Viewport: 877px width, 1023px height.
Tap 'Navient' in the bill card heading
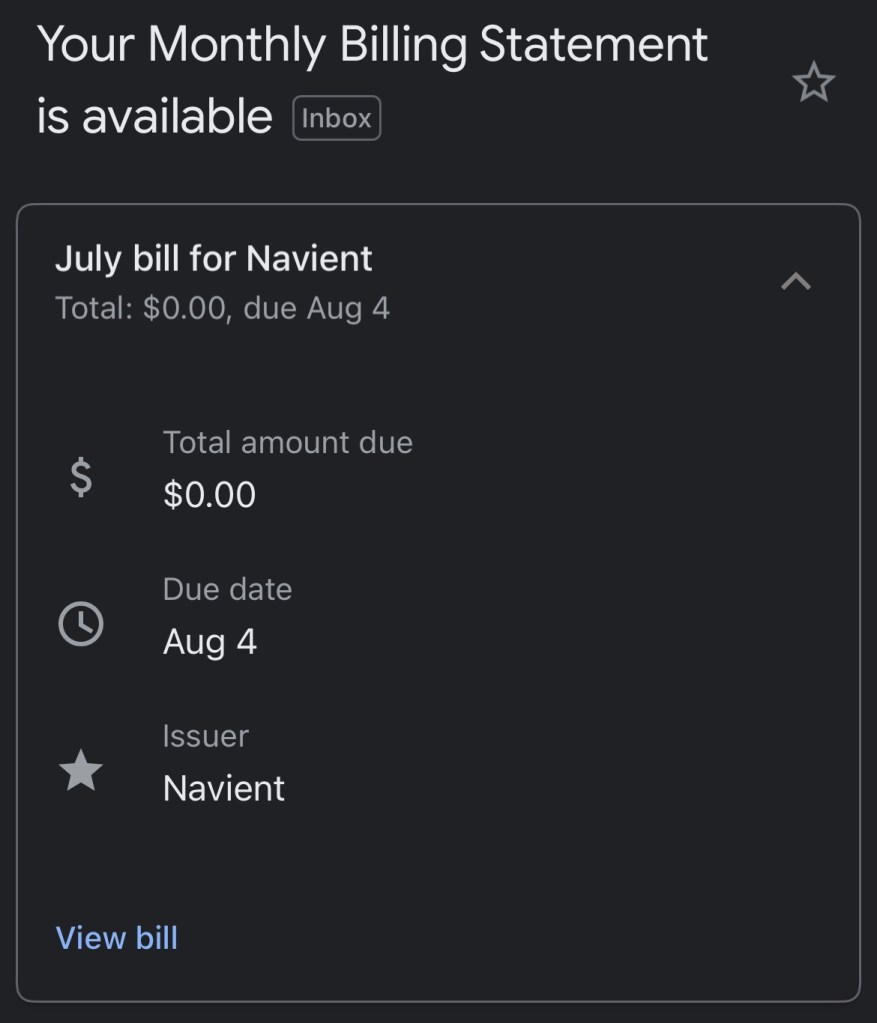[x=309, y=259]
